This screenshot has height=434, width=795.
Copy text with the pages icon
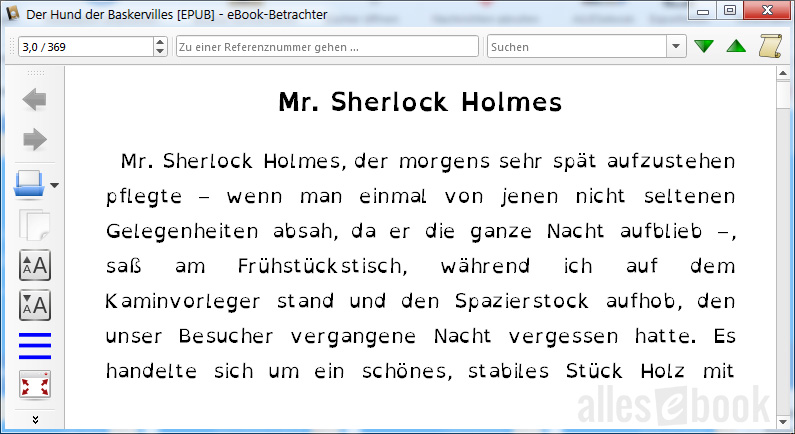(x=34, y=225)
